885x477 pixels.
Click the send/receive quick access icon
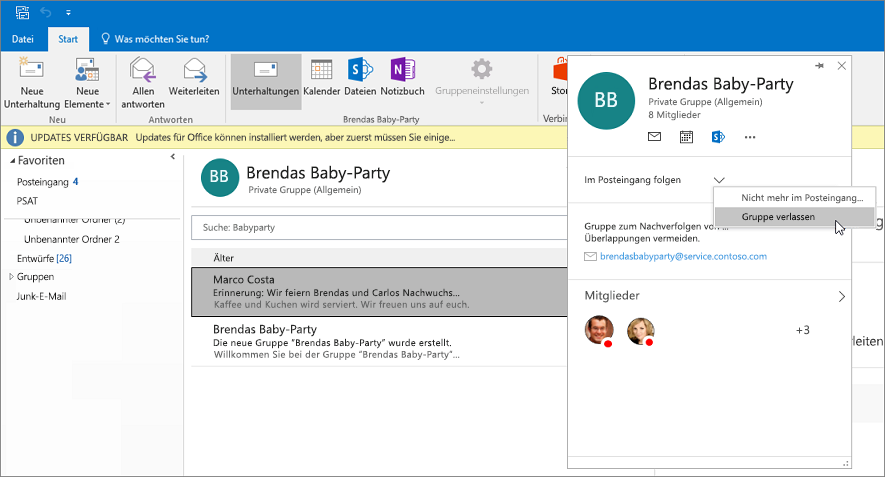pos(22,12)
